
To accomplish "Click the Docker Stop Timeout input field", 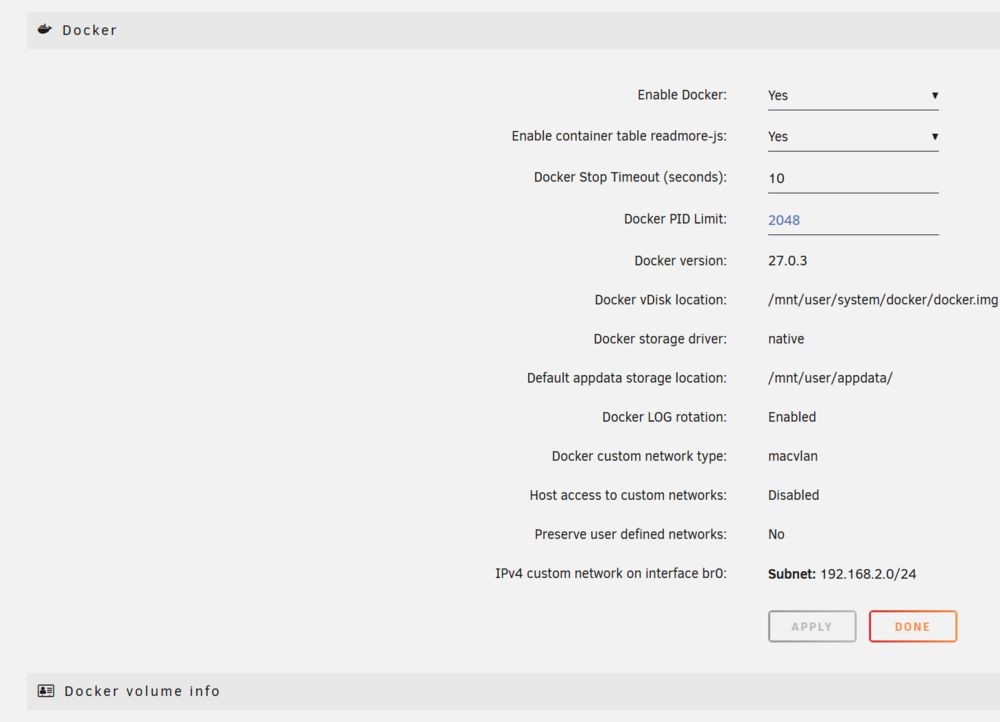I will pos(853,179).
